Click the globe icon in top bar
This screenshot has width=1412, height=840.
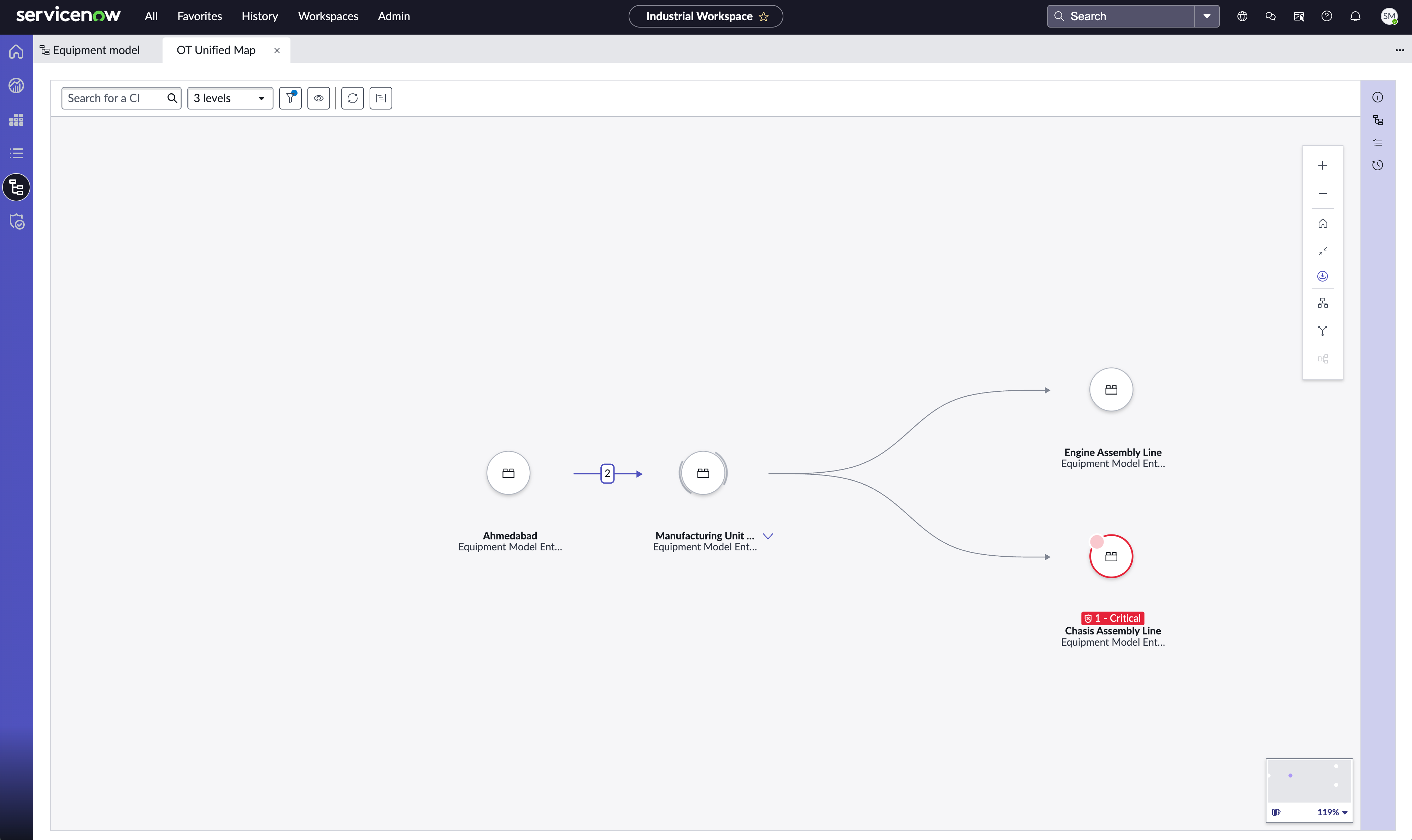[1242, 16]
